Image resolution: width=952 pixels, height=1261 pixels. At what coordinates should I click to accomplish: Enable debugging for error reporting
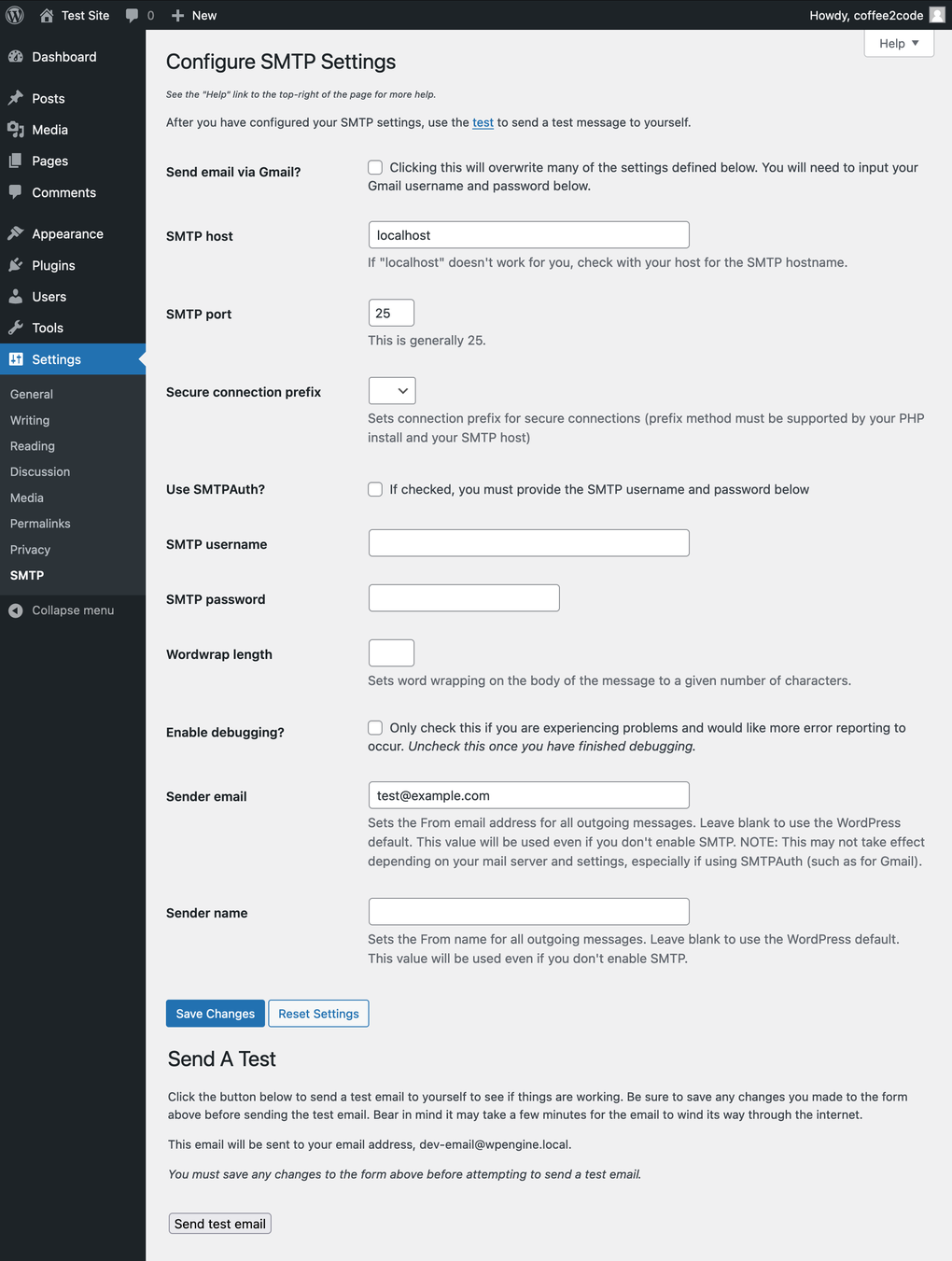[374, 727]
